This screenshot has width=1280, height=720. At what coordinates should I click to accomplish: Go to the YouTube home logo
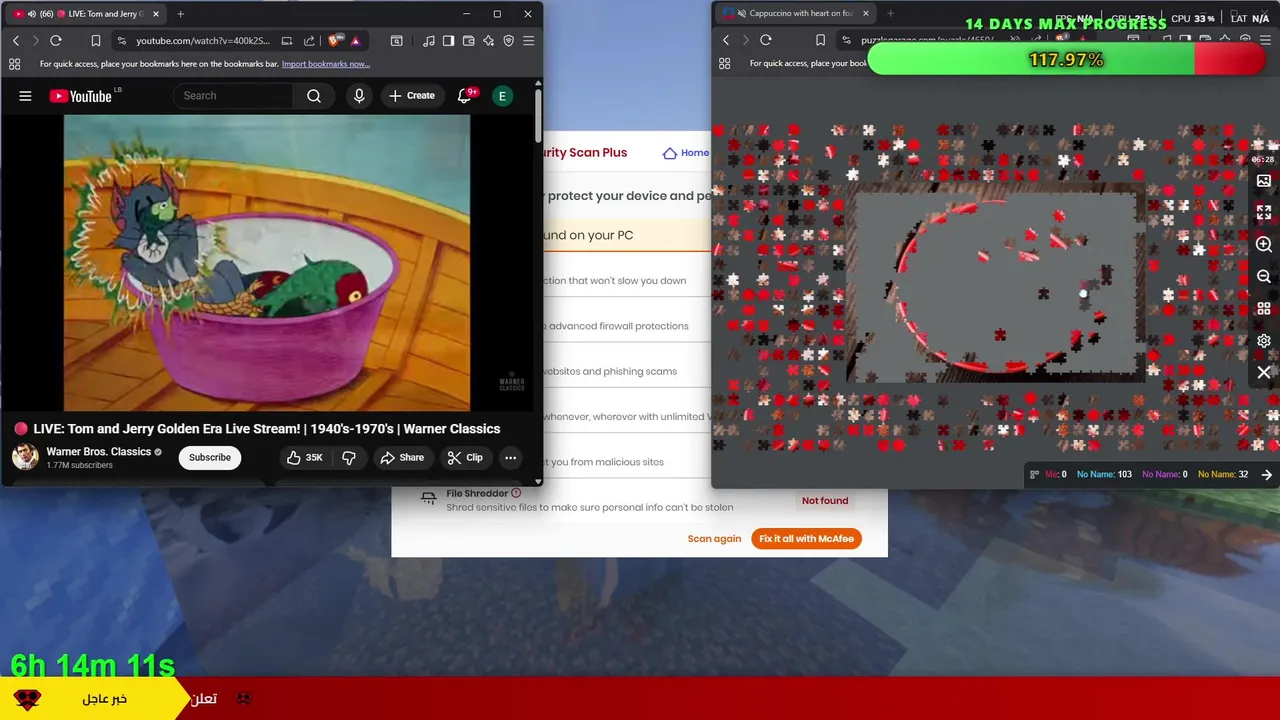click(x=81, y=96)
